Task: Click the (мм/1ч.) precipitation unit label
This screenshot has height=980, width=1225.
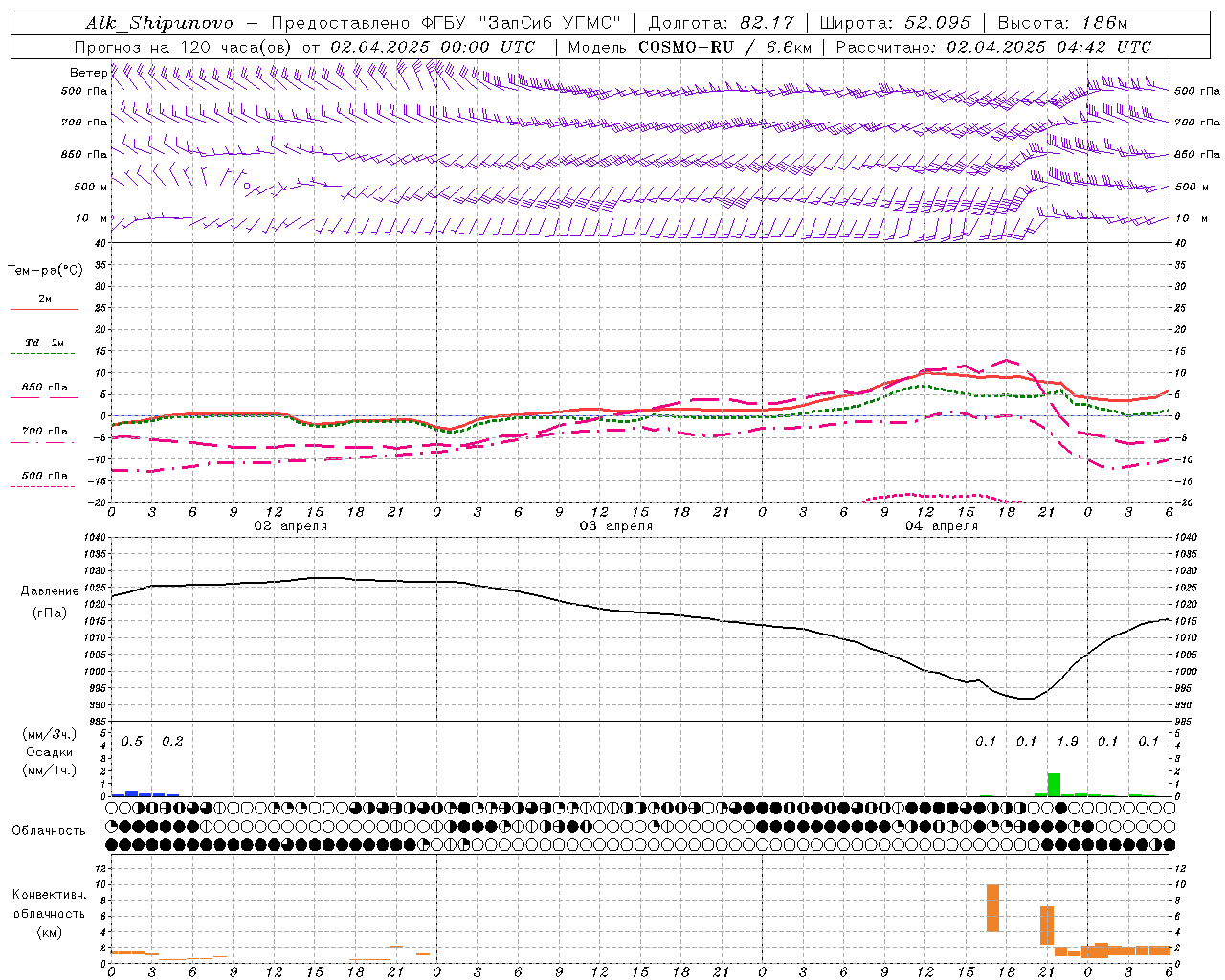Action: [49, 770]
